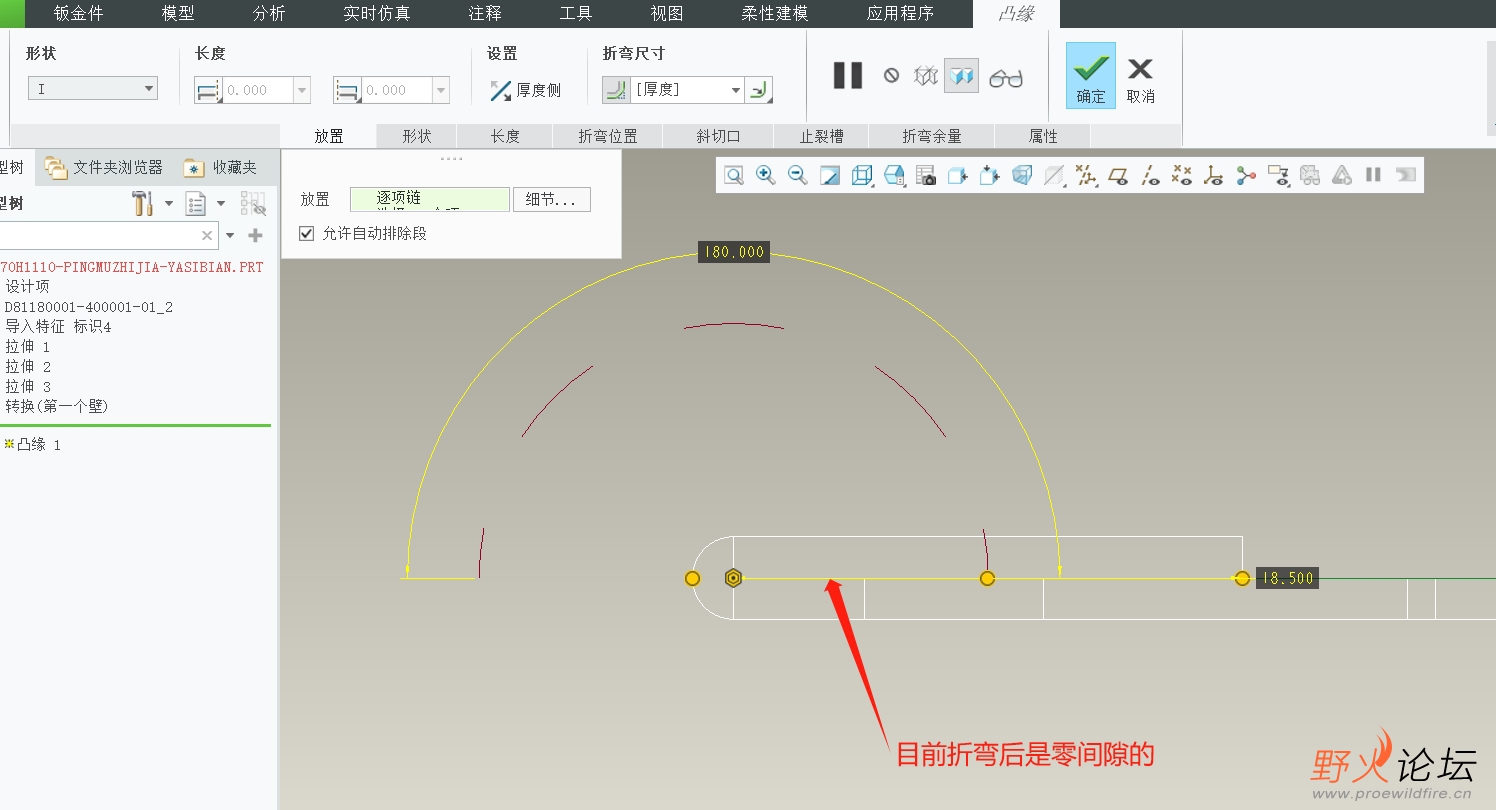Click the 180.000 angle dimension value
This screenshot has width=1496, height=810.
pyautogui.click(x=733, y=252)
